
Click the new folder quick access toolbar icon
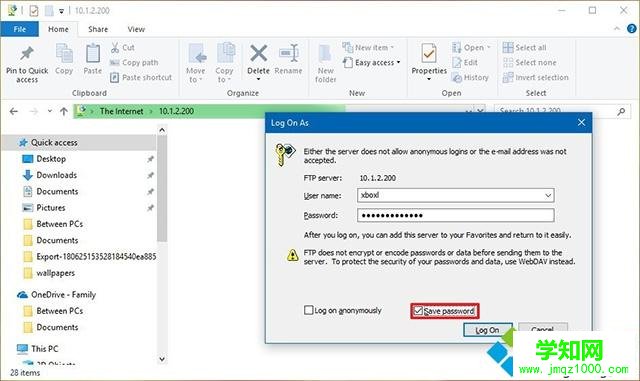(49, 11)
